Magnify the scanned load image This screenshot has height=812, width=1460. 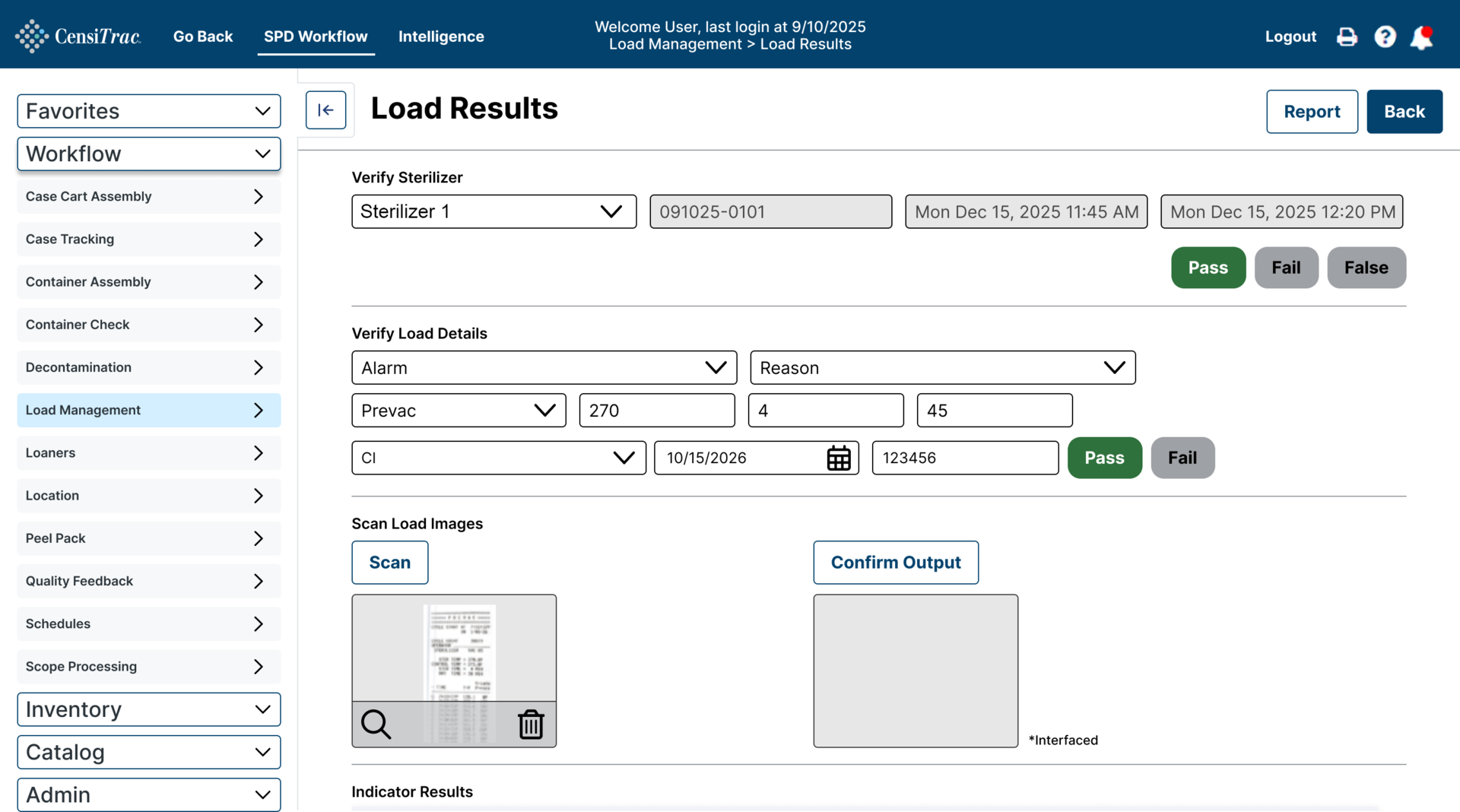coord(376,724)
